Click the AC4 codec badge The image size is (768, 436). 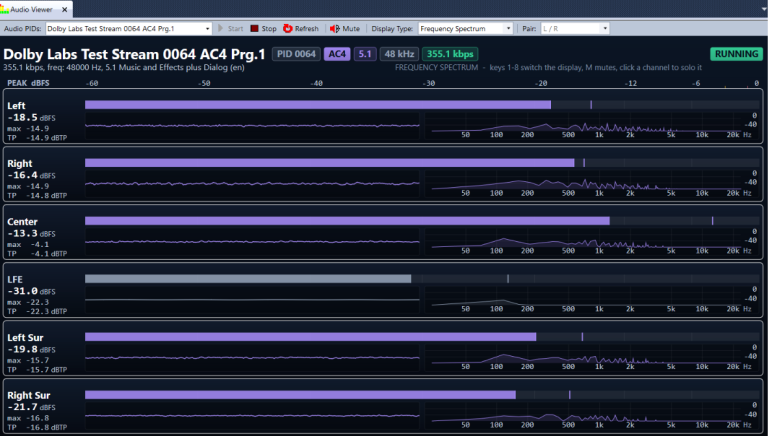[x=337, y=54]
